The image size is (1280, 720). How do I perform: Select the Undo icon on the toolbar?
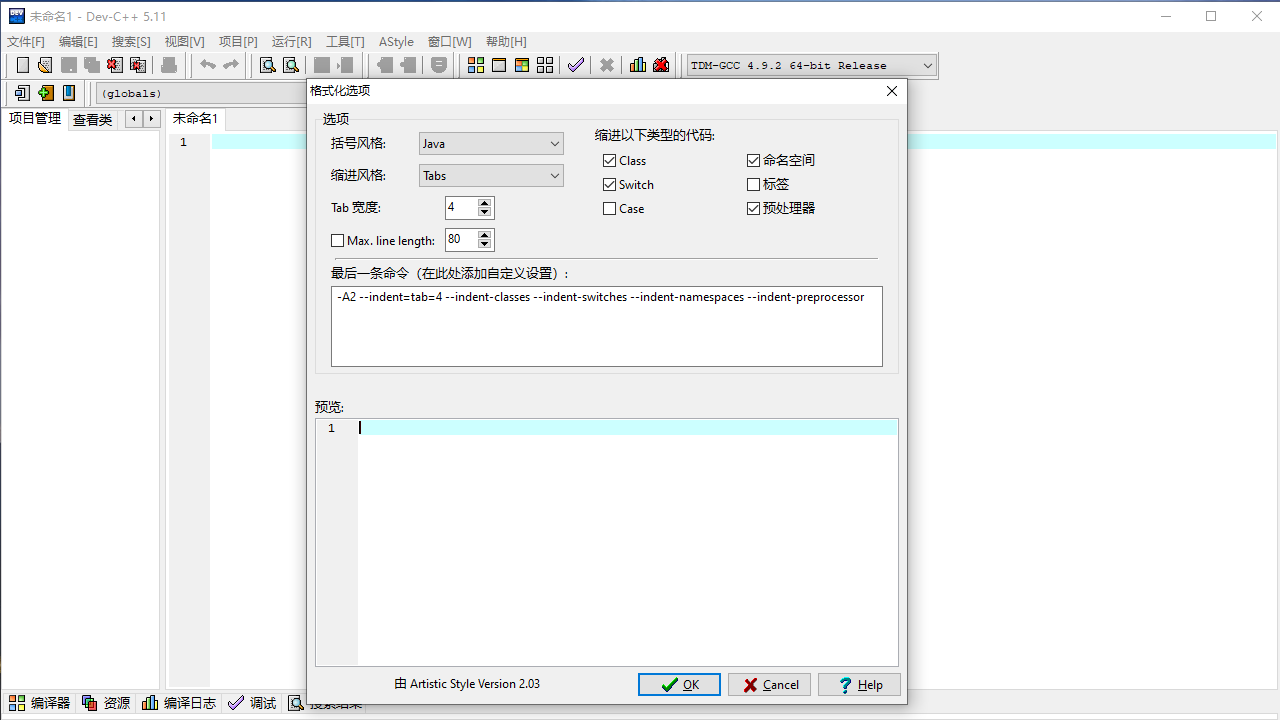(207, 65)
